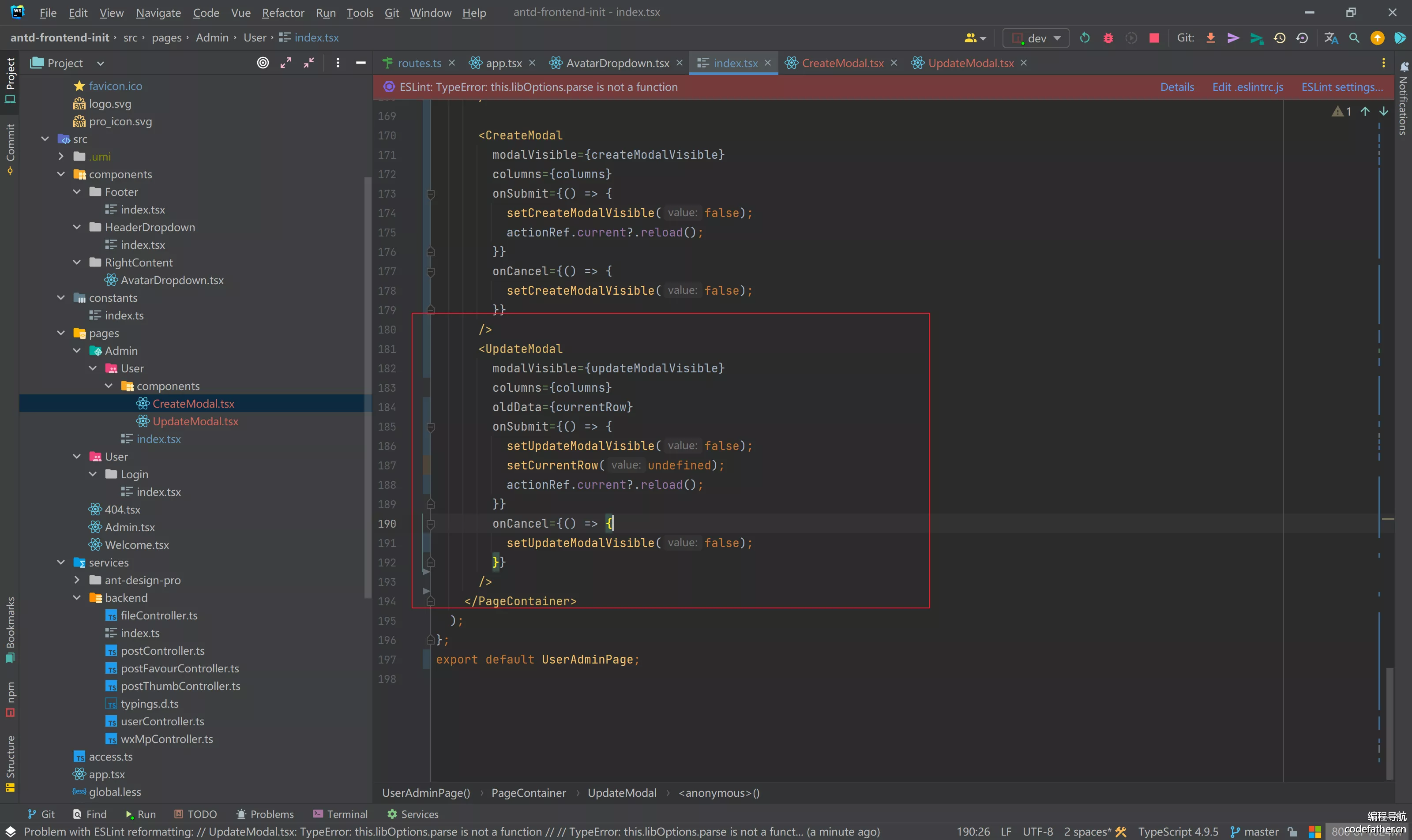This screenshot has height=840, width=1412.
Task: Open the Commit tool window
Action: click(10, 149)
